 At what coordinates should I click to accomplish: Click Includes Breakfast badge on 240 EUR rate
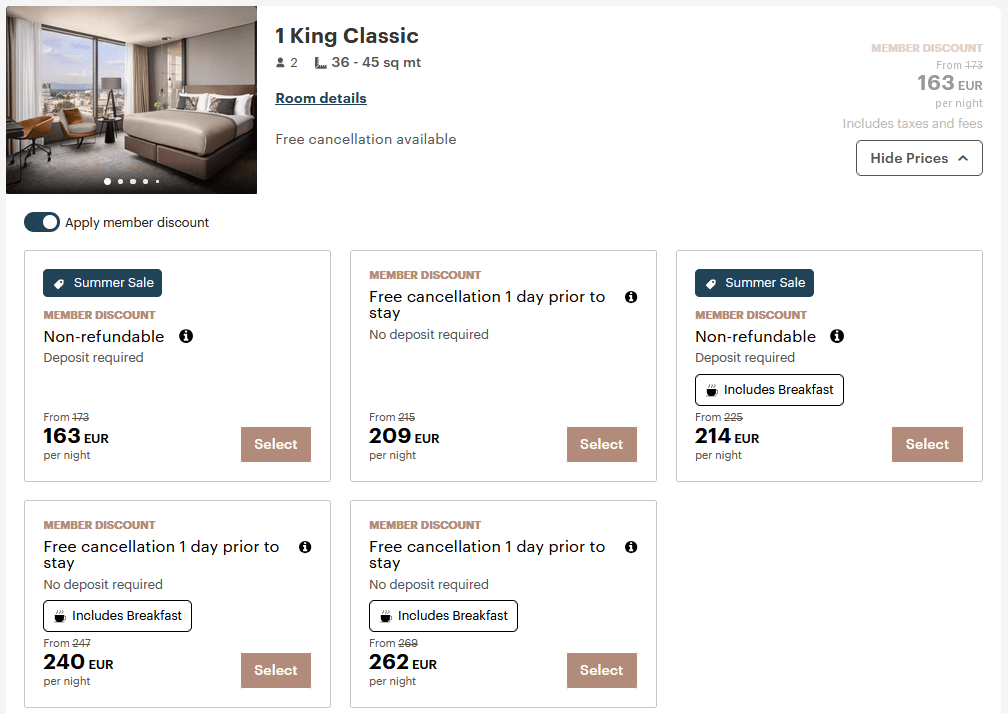(x=117, y=616)
